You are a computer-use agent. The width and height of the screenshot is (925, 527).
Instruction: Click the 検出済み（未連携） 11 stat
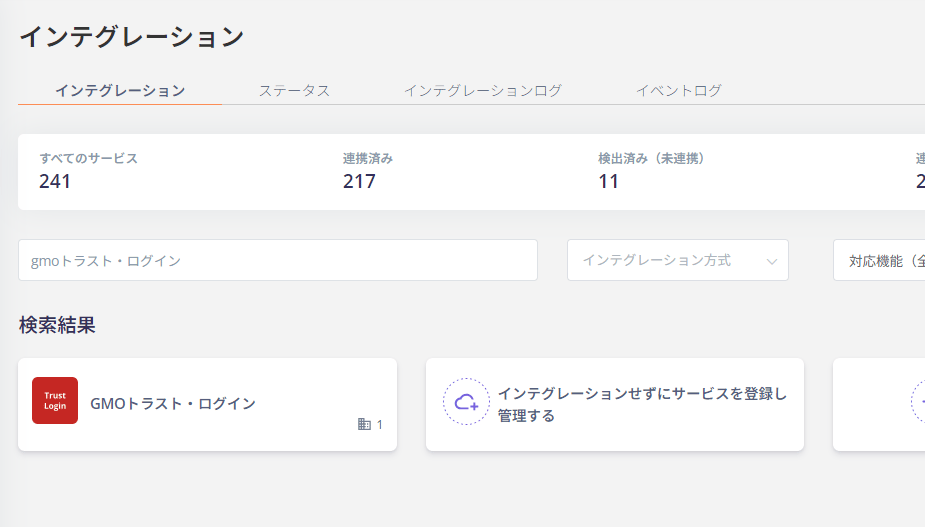click(x=651, y=171)
